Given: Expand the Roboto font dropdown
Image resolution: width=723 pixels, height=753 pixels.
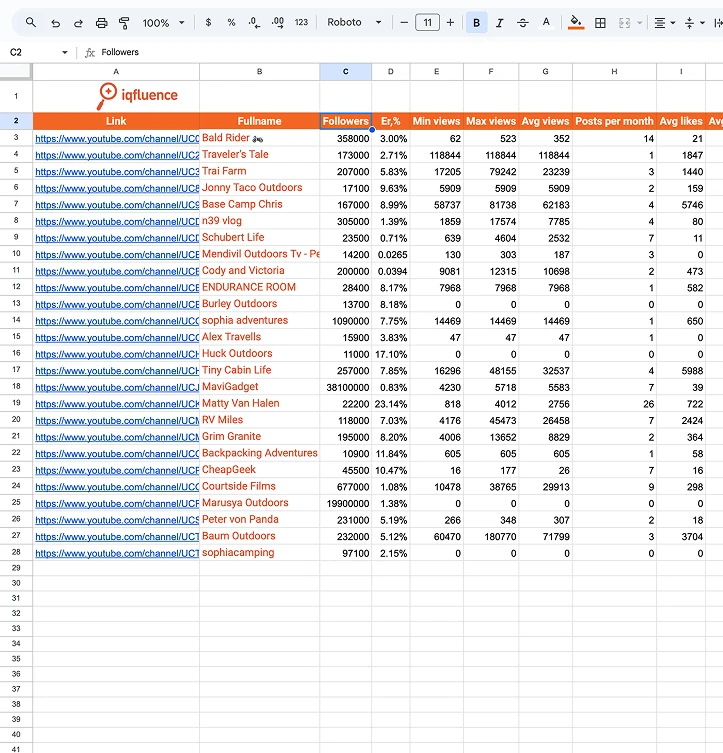Looking at the screenshot, I should 354,23.
